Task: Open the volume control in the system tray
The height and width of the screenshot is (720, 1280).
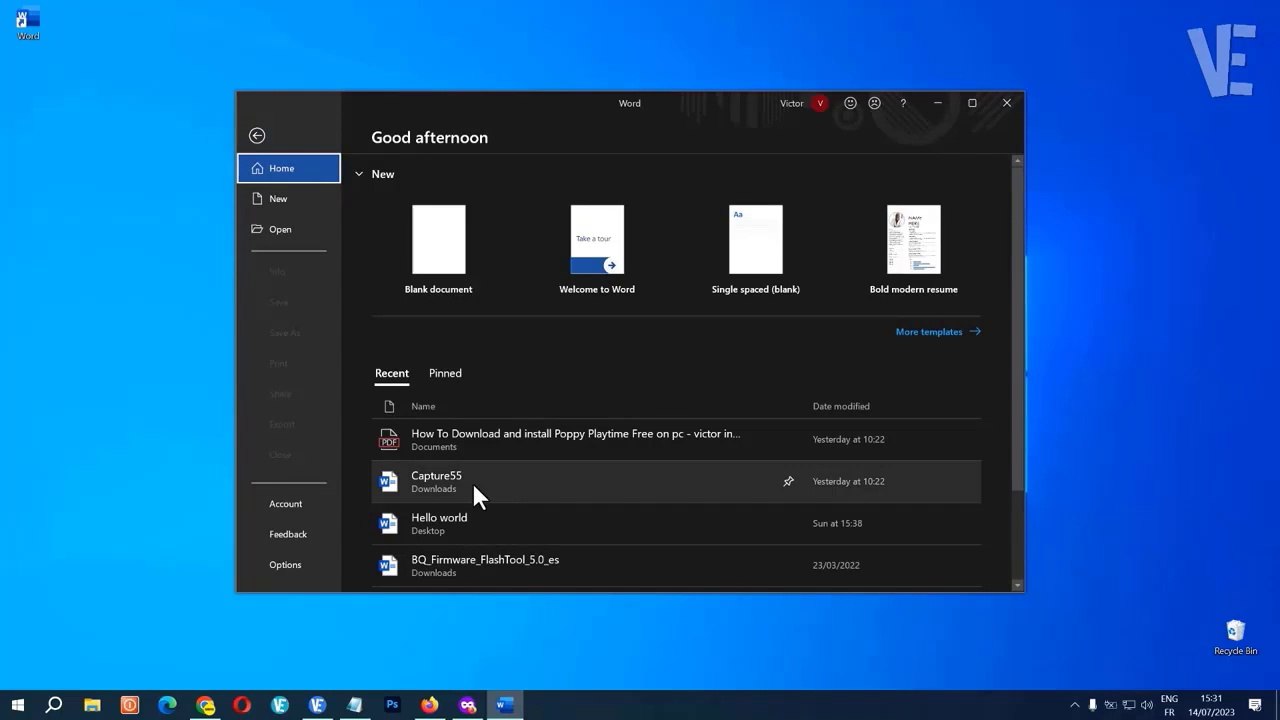Action: tap(1148, 705)
